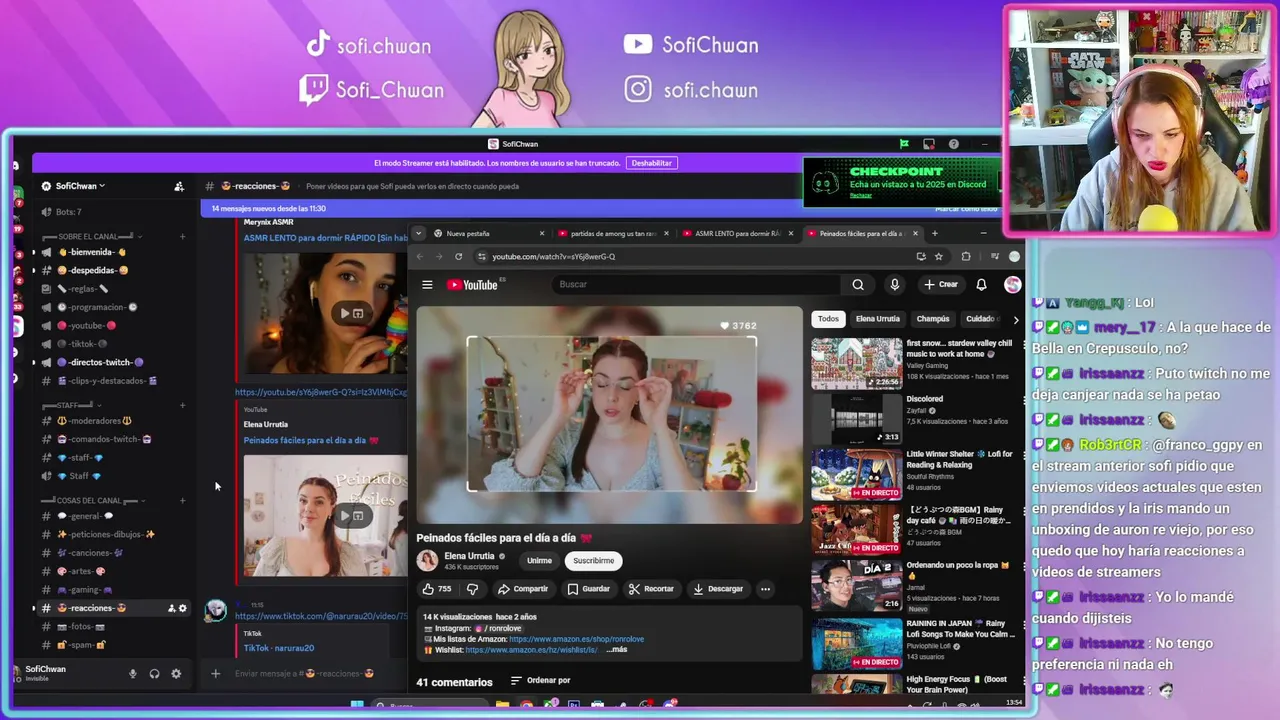1280x720 pixels.
Task: Click Desactivar to turn off Streamer mode
Action: (652, 163)
